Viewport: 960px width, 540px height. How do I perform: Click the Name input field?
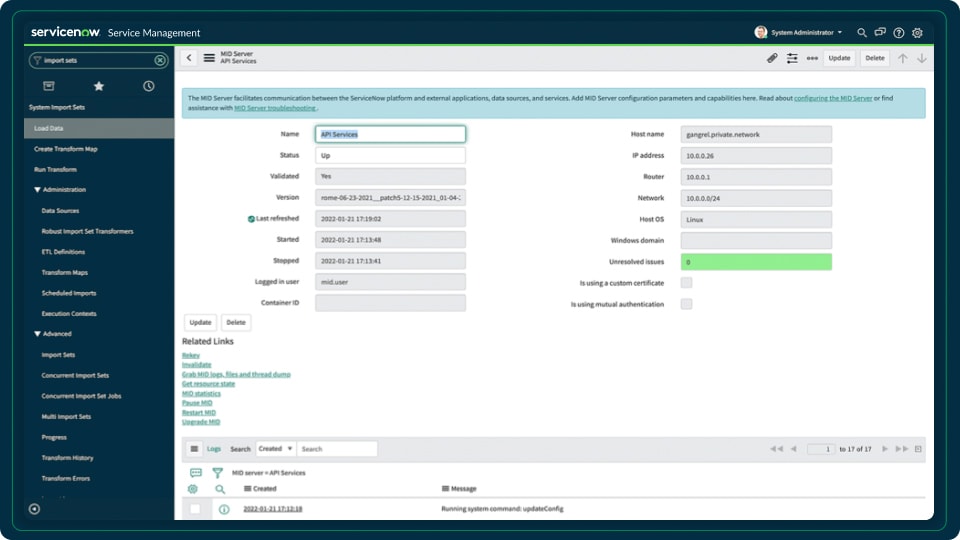(390, 134)
